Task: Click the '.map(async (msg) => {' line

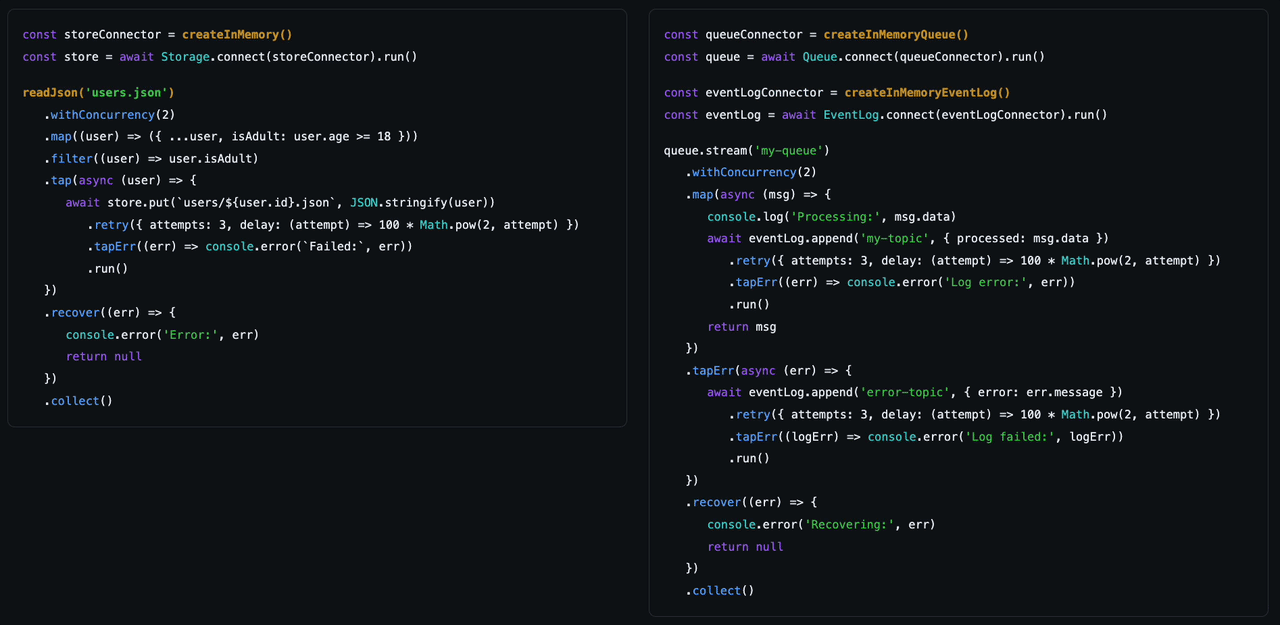Action: click(x=758, y=195)
